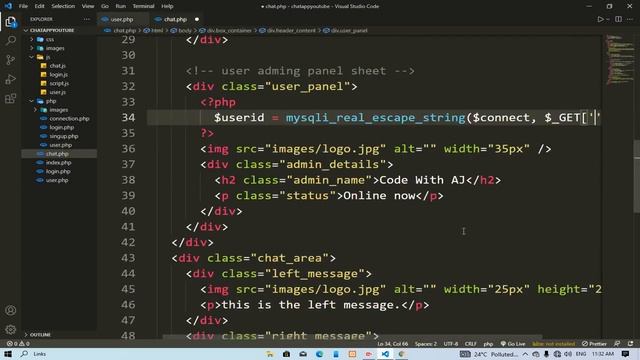Split the editor right

click(618, 19)
